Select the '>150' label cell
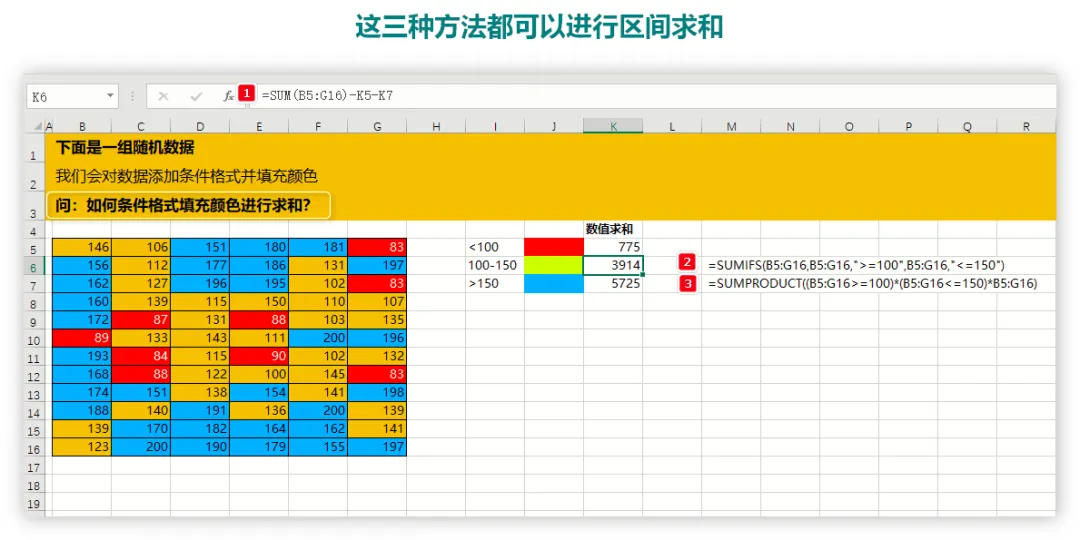The width and height of the screenshot is (1080, 540). (495, 283)
